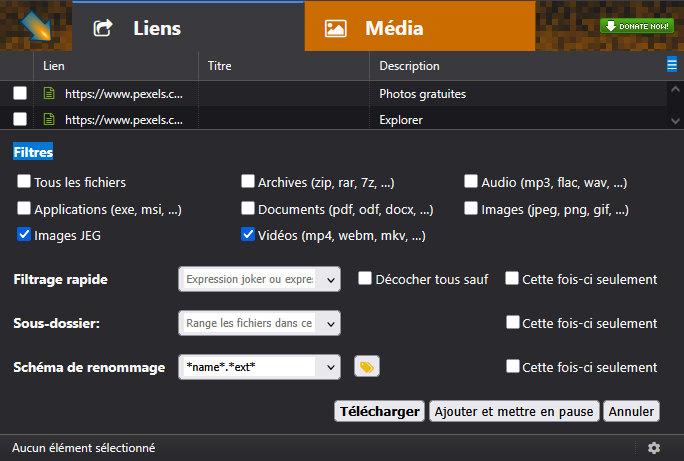Image resolution: width=684 pixels, height=461 pixels.
Task: Uncheck the Images JEG filter
Action: click(x=24, y=236)
